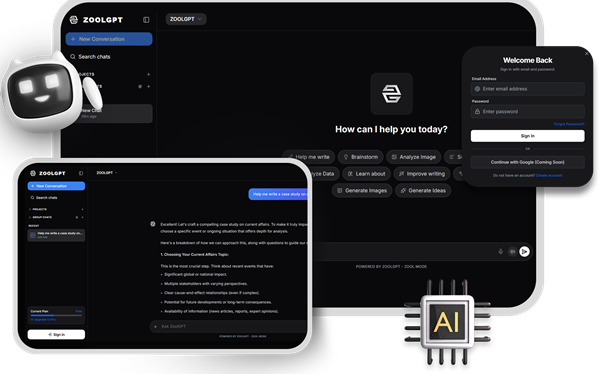
Task: Choose the Analyze Image suggestion chip
Action: [413, 157]
